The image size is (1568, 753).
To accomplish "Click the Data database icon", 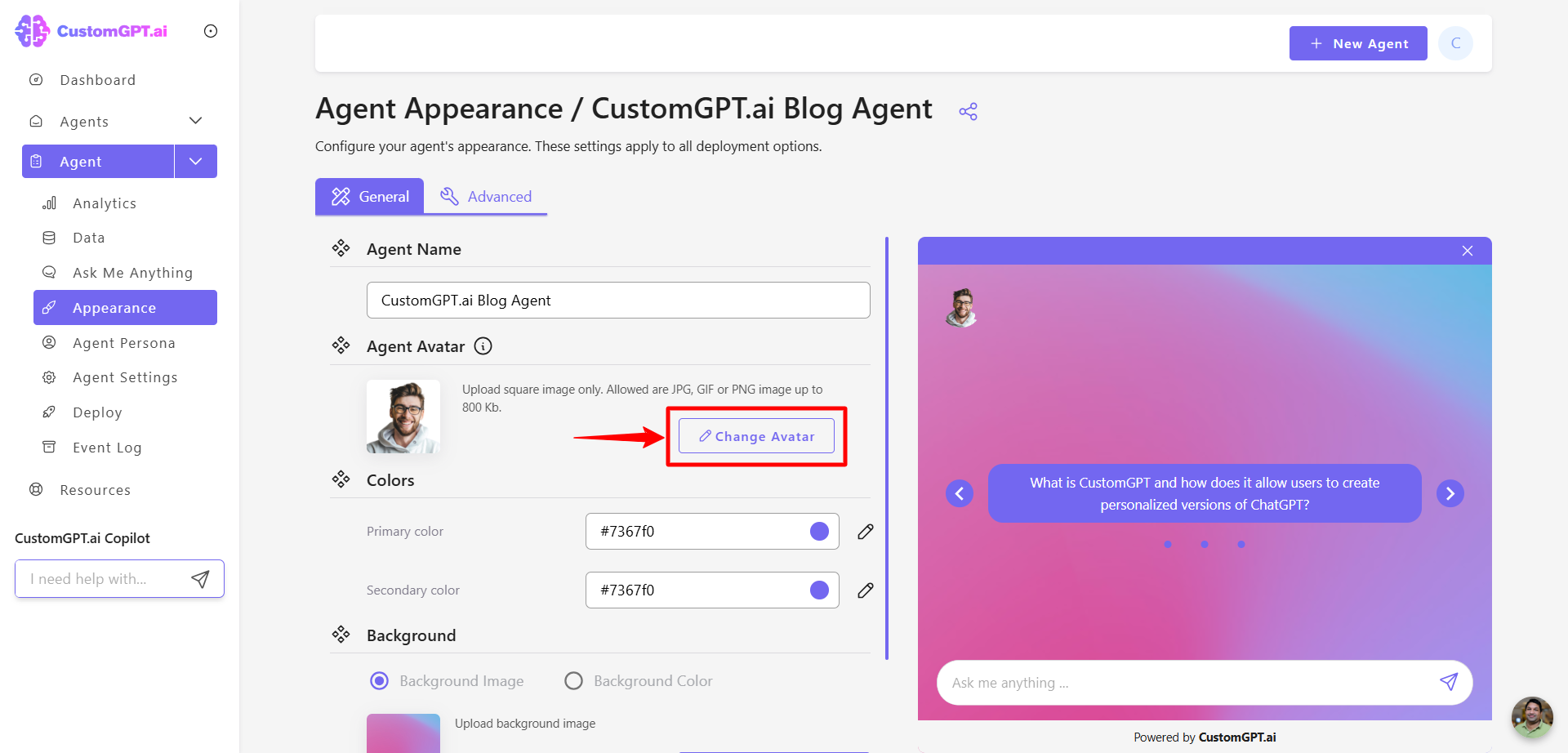I will click(x=49, y=238).
